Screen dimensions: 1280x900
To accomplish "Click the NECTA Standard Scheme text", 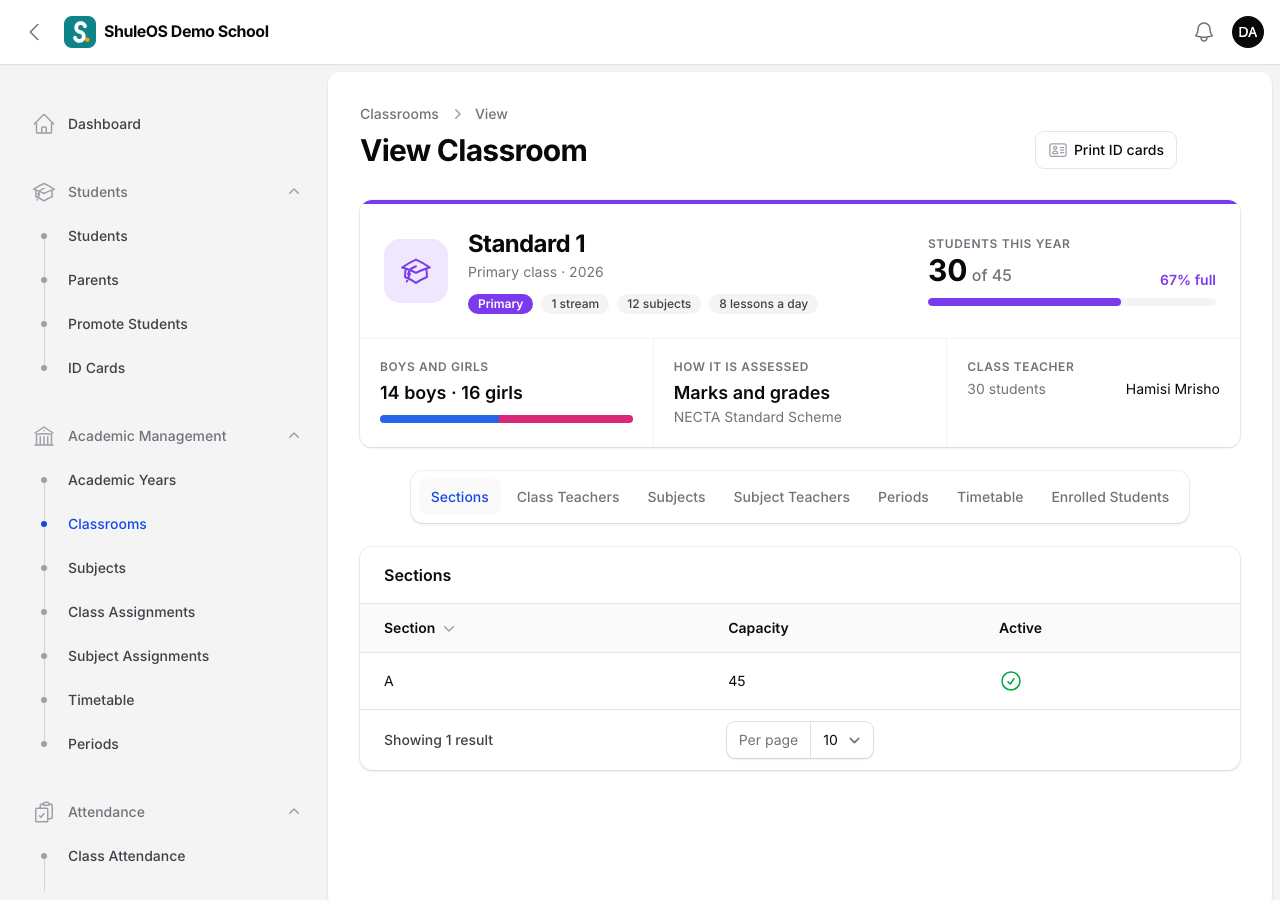I will tap(758, 417).
